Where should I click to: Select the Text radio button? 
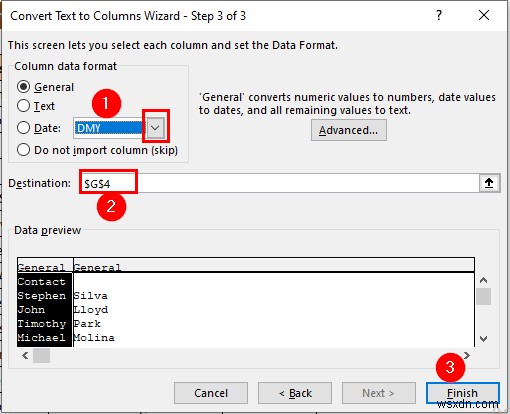pyautogui.click(x=23, y=106)
